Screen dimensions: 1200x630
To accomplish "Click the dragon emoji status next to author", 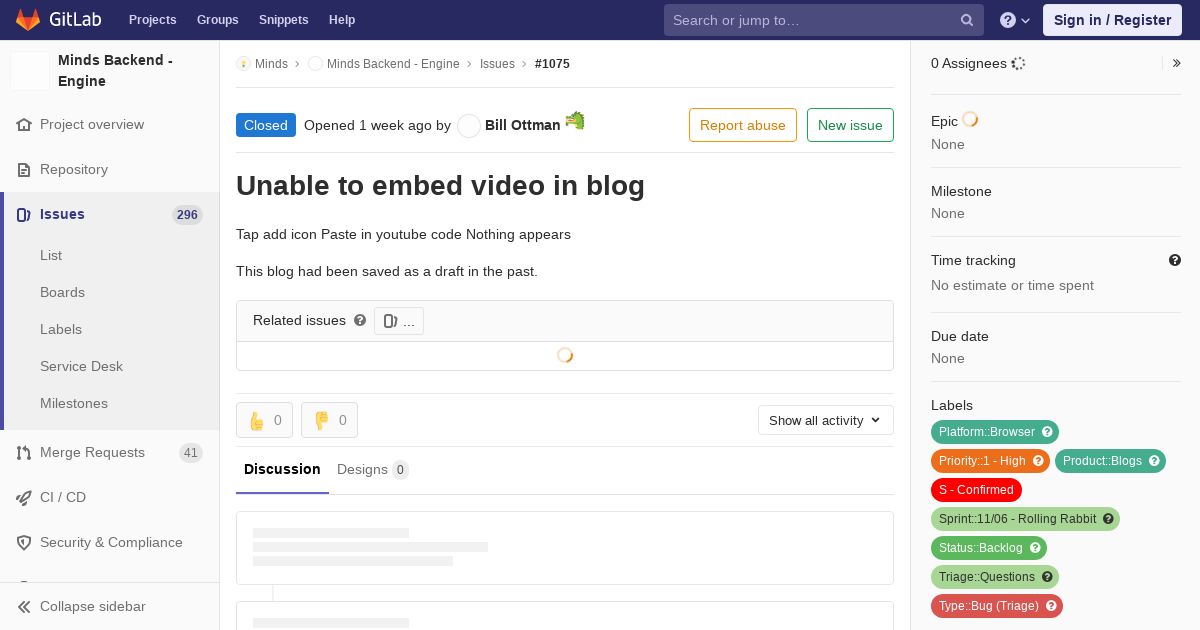I will [575, 121].
